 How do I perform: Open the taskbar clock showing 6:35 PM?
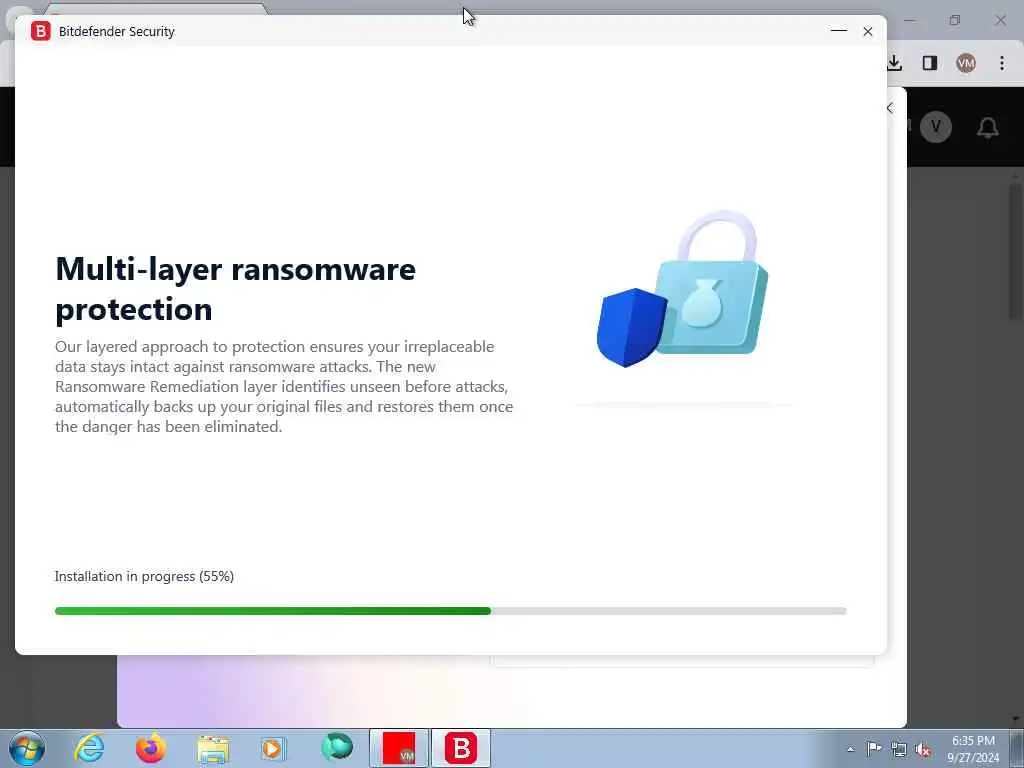coord(973,749)
